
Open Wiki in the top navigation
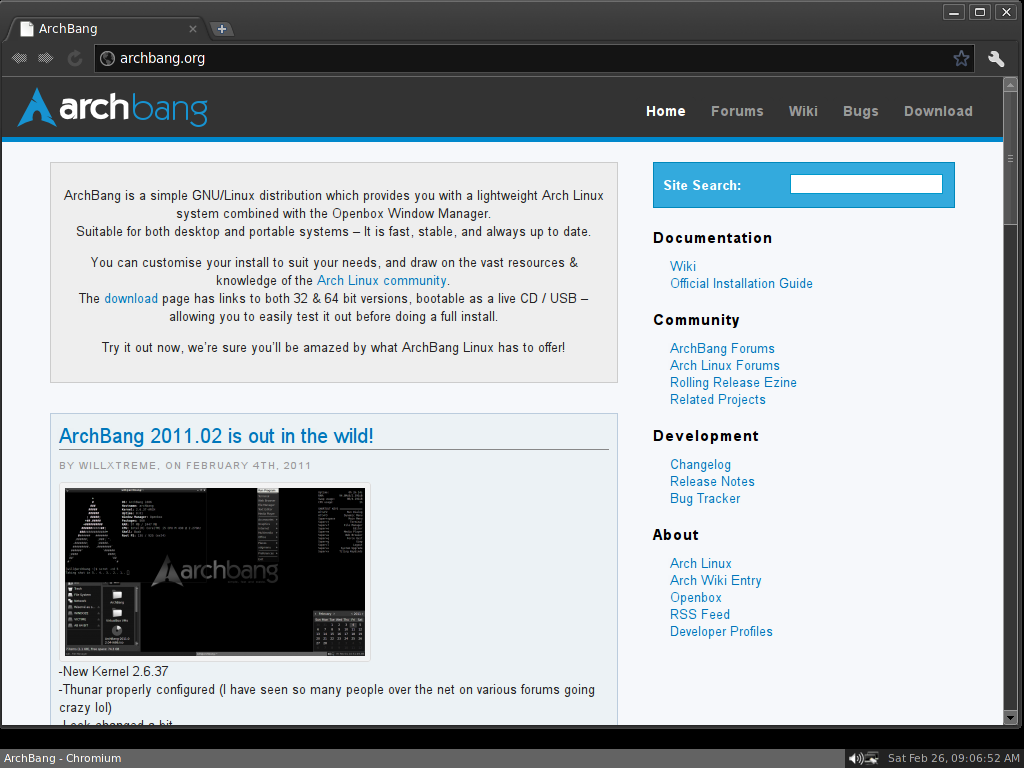[x=803, y=111]
